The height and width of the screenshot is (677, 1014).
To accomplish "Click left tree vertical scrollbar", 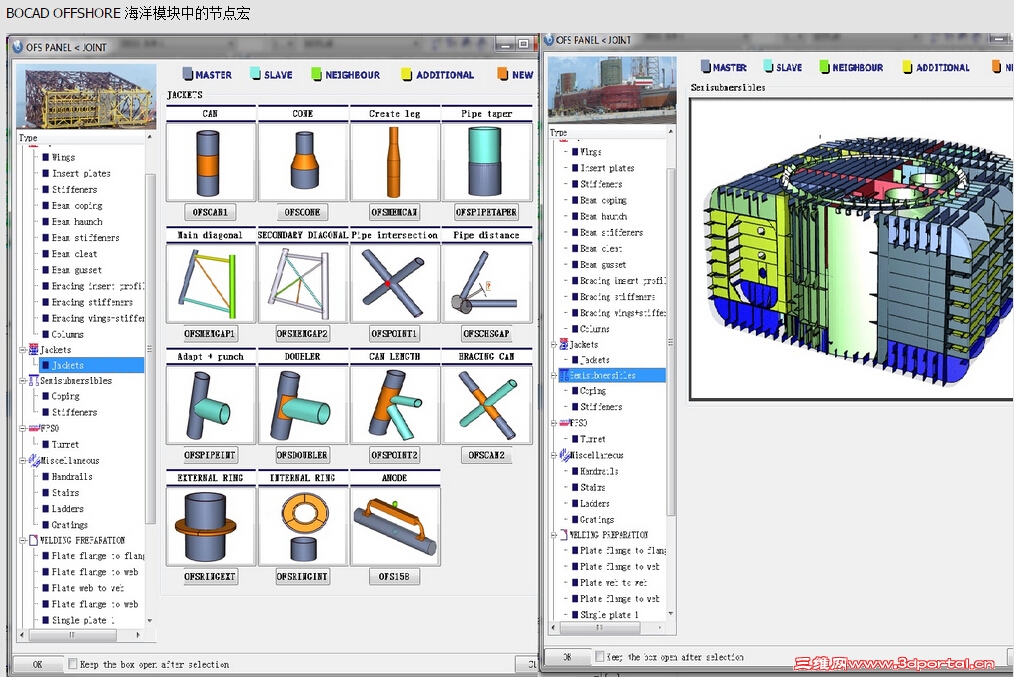I will click(x=150, y=348).
